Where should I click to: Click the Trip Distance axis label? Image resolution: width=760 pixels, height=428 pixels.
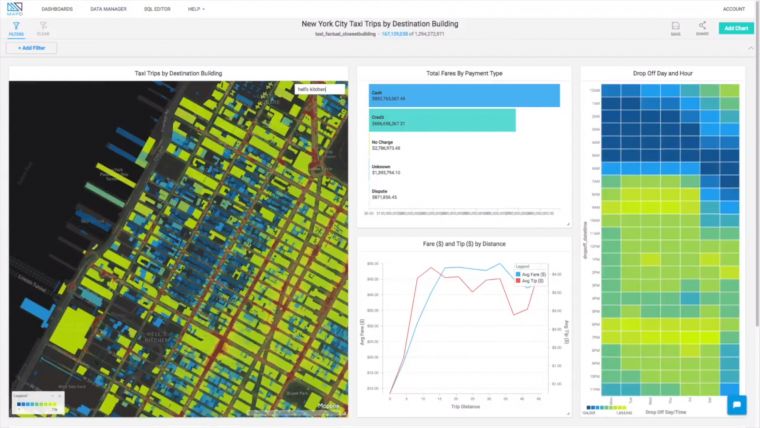[465, 407]
